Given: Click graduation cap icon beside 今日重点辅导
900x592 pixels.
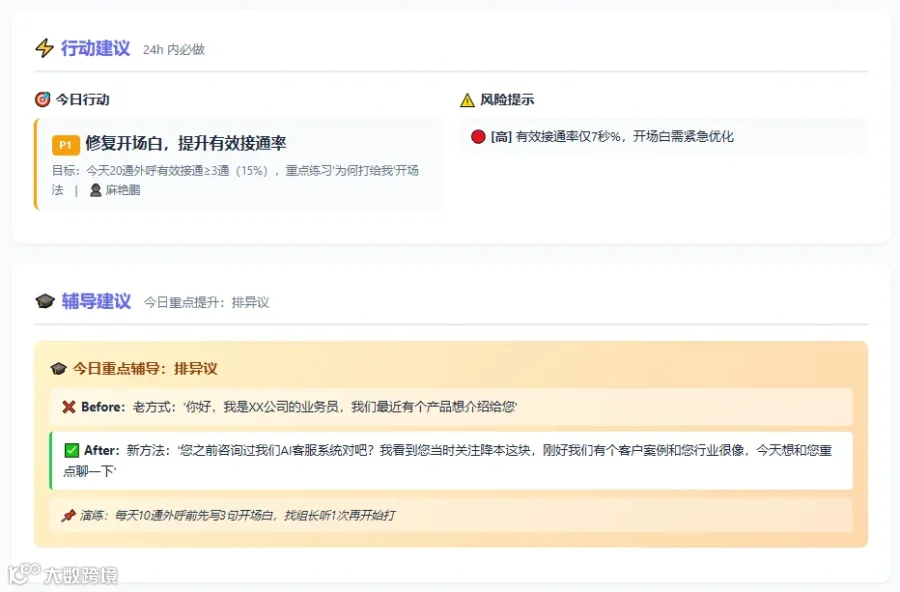Looking at the screenshot, I should click(x=59, y=369).
